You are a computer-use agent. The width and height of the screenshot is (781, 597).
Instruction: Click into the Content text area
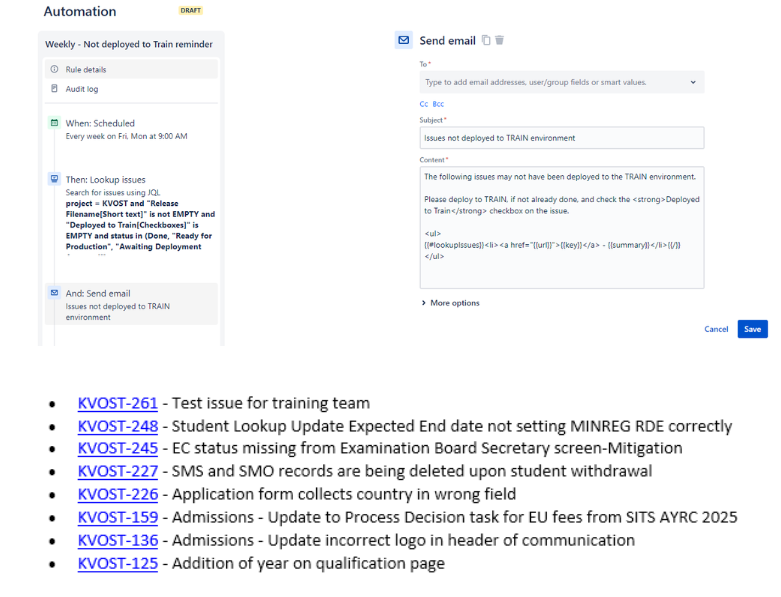562,228
